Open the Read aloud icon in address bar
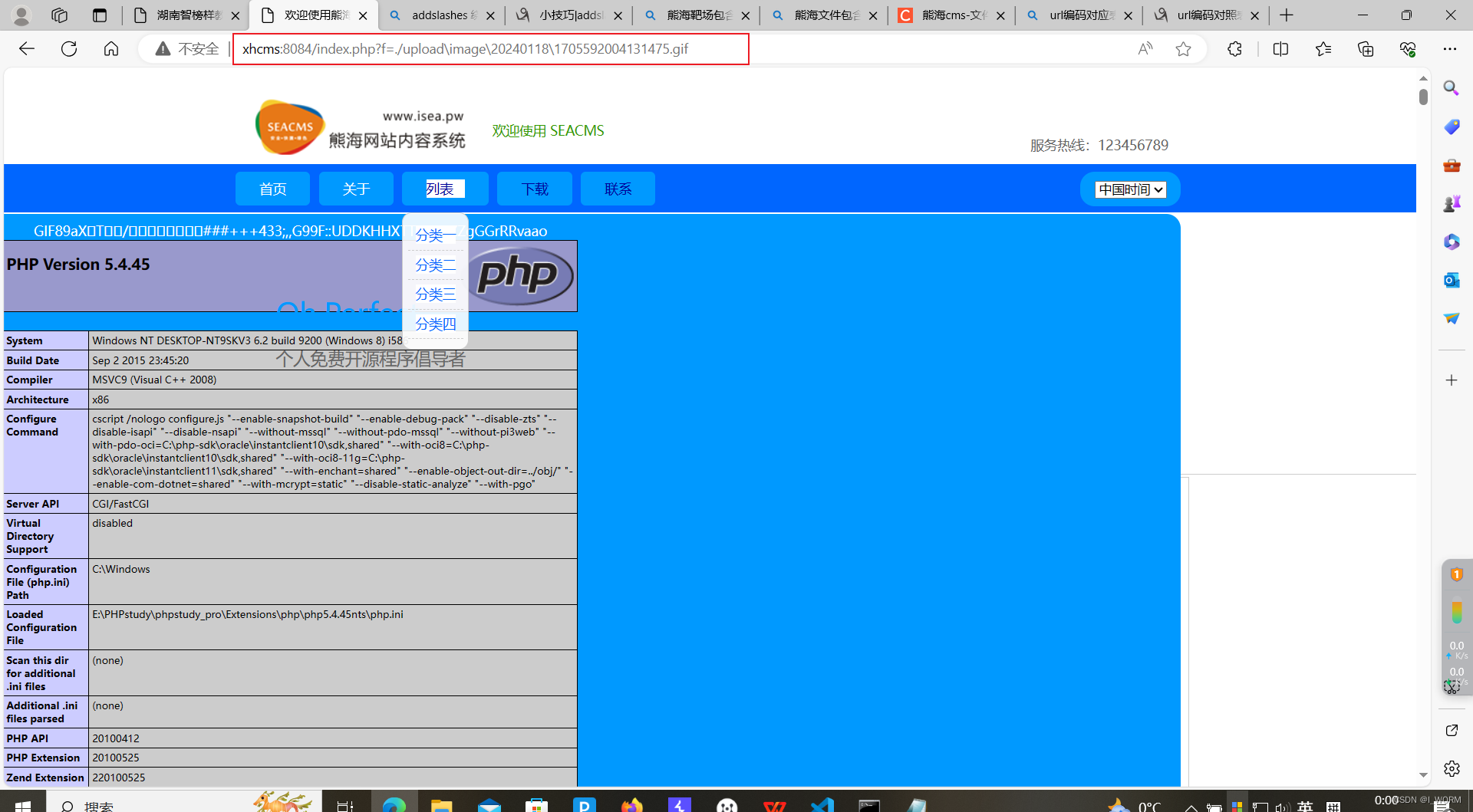Viewport: 1473px width, 812px height. [x=1145, y=49]
